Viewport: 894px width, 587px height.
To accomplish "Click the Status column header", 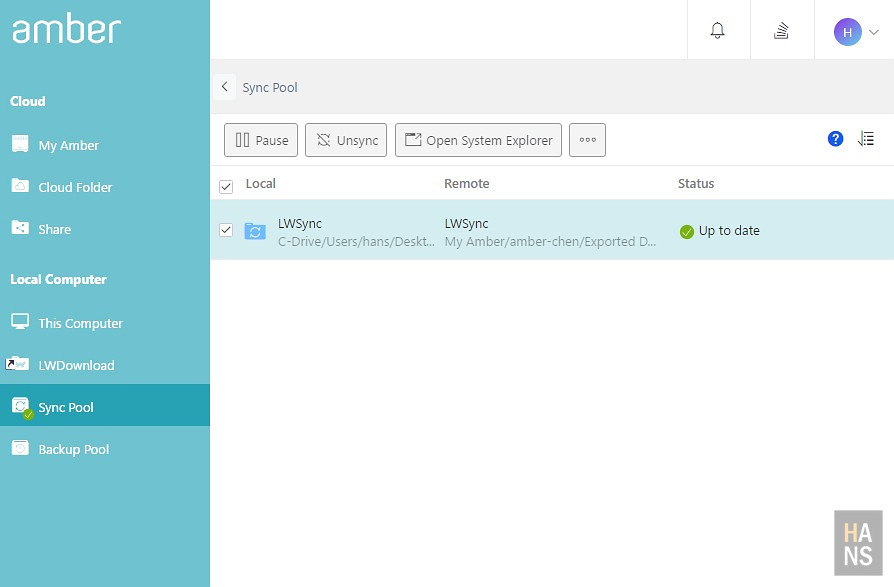I will coord(696,184).
